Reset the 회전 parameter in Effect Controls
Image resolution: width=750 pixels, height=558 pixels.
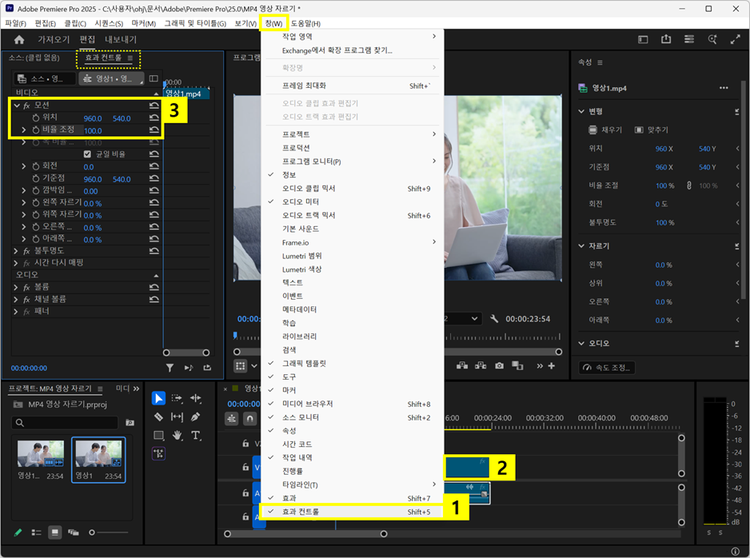point(154,166)
